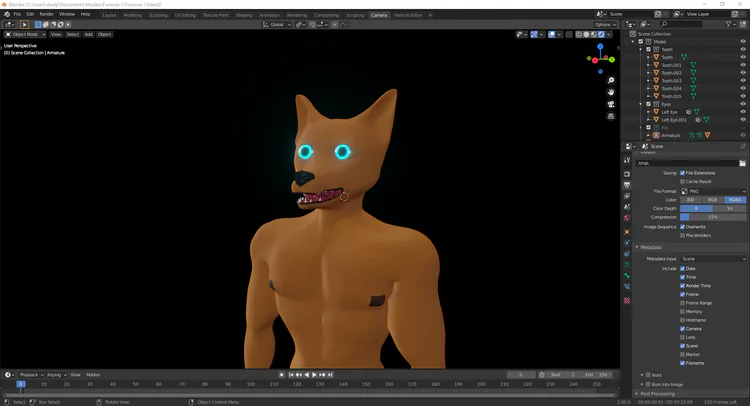Screen dimensions: 750x406
Task: Uncheck the Render Time metadata checkbox
Action: 683,285
